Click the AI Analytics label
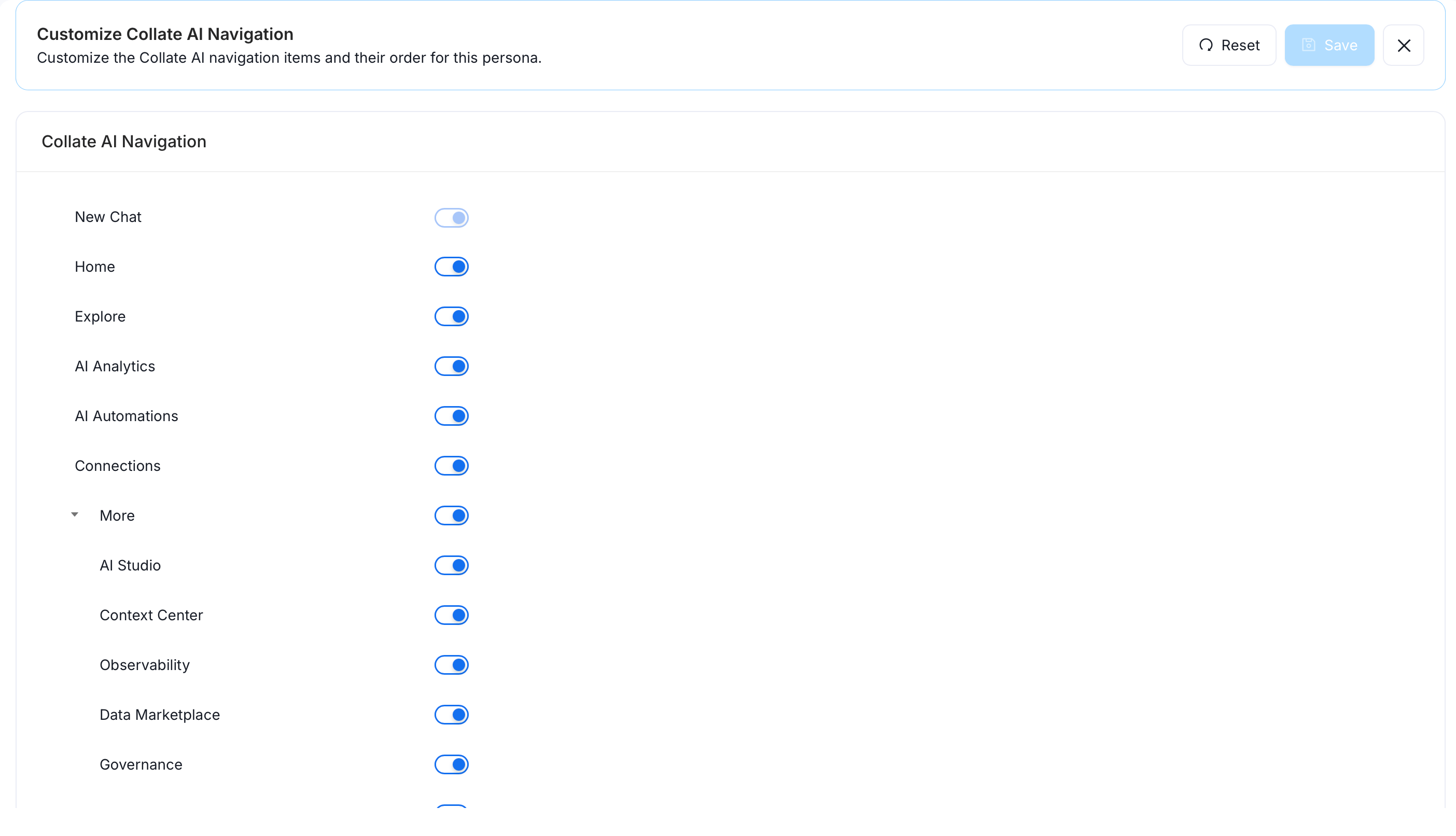 click(115, 366)
